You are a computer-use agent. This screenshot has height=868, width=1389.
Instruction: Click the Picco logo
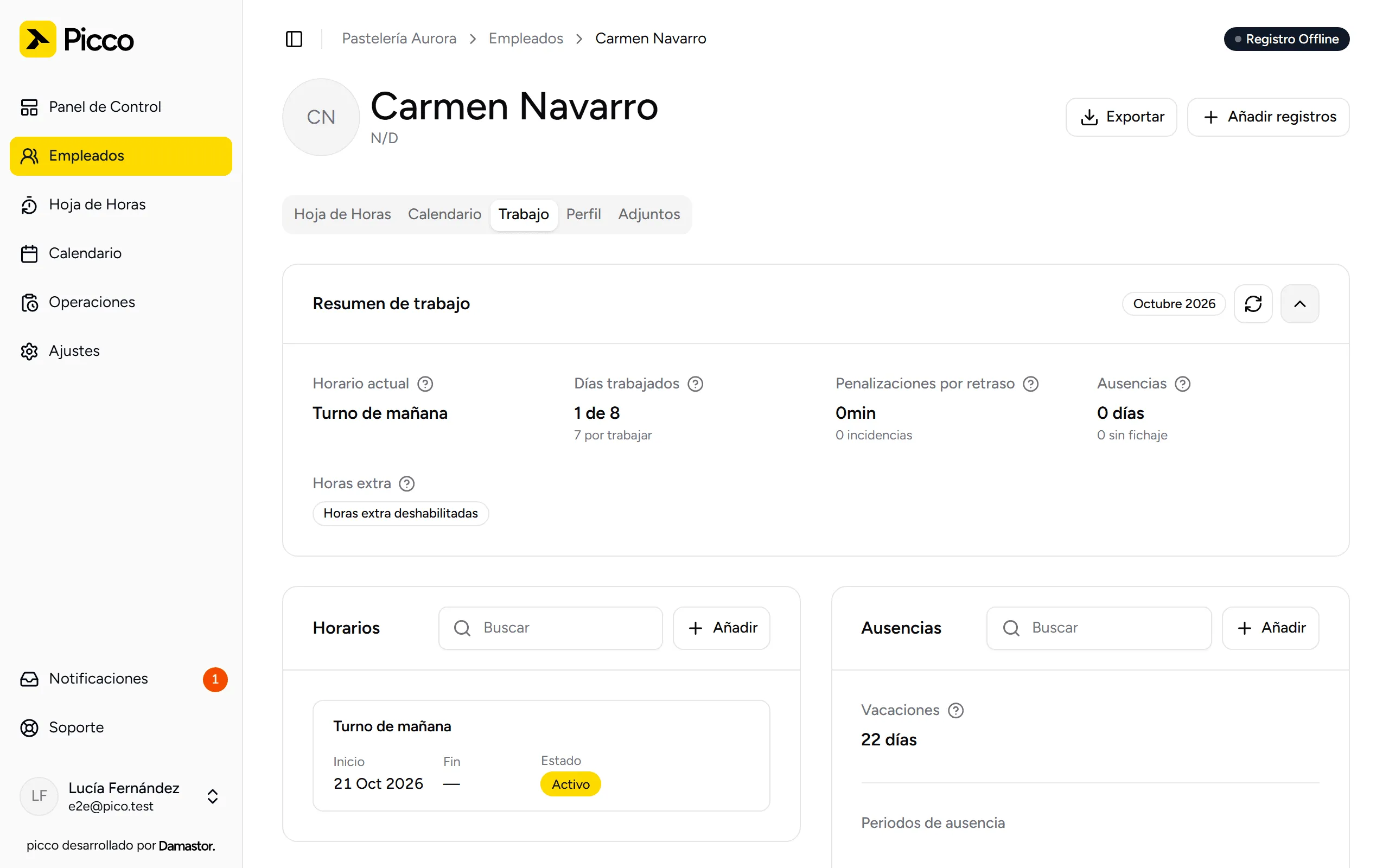[x=77, y=39]
